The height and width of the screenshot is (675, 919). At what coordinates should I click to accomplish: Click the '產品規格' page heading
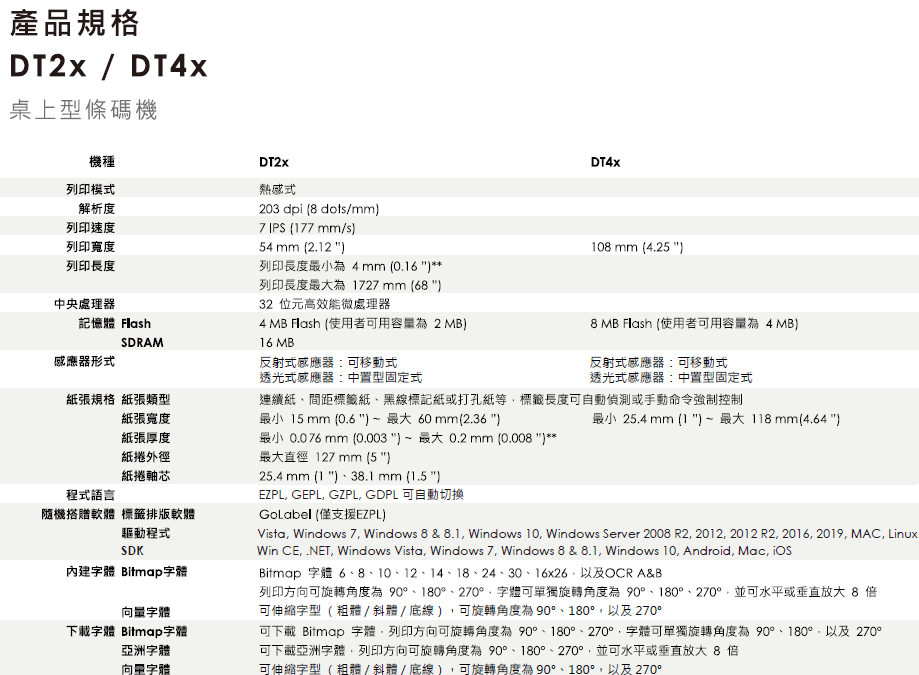(x=74, y=23)
